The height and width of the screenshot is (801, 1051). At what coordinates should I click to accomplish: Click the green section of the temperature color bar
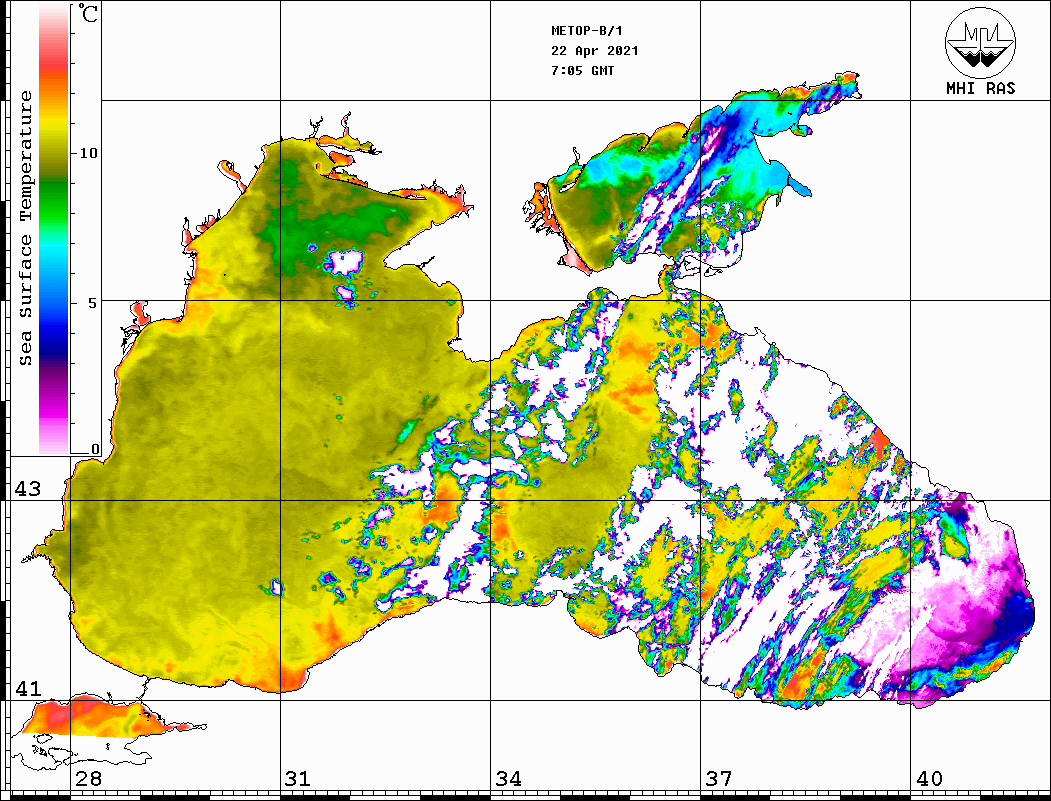54,201
